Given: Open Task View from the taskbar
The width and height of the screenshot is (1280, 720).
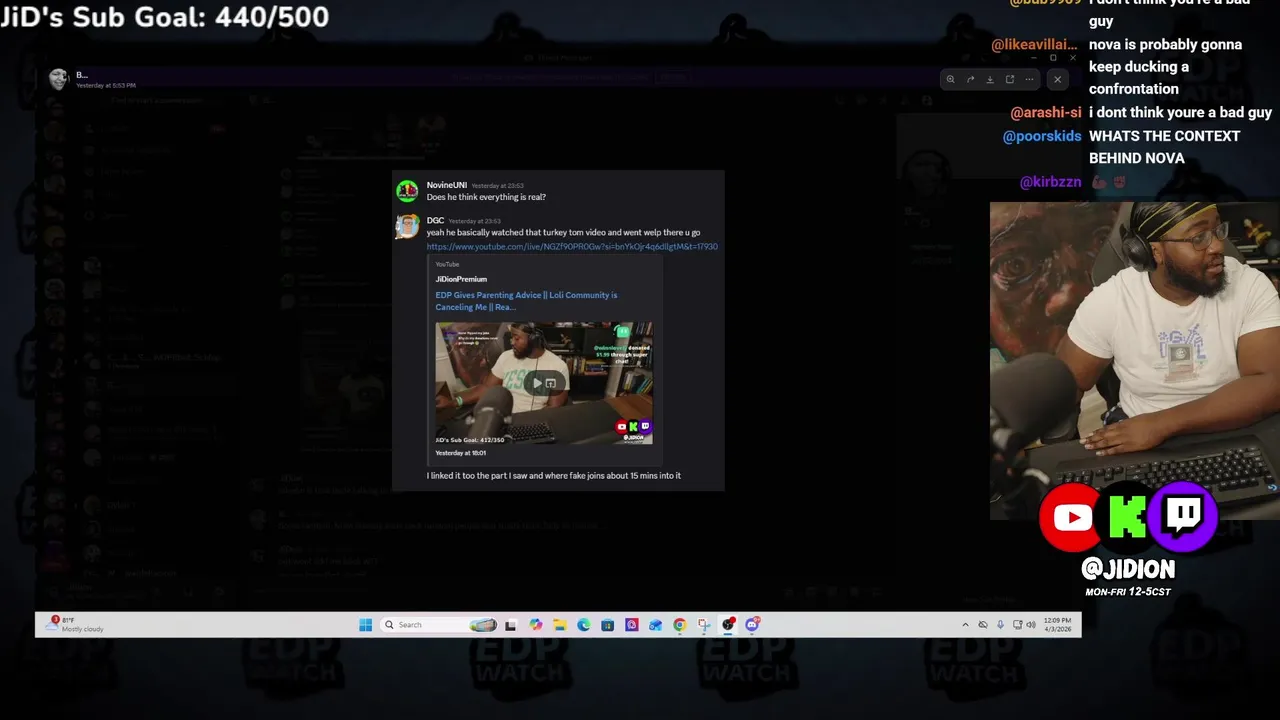Looking at the screenshot, I should [x=510, y=625].
